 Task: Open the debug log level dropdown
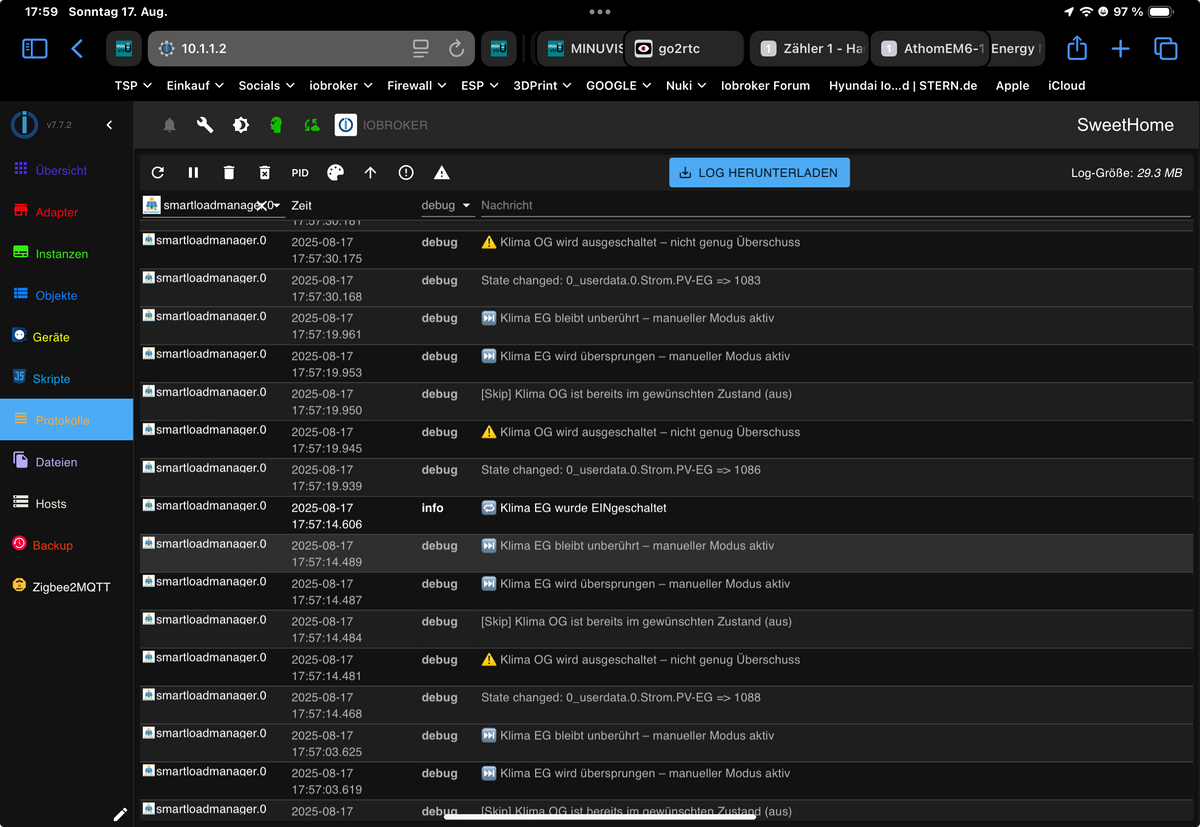[446, 205]
